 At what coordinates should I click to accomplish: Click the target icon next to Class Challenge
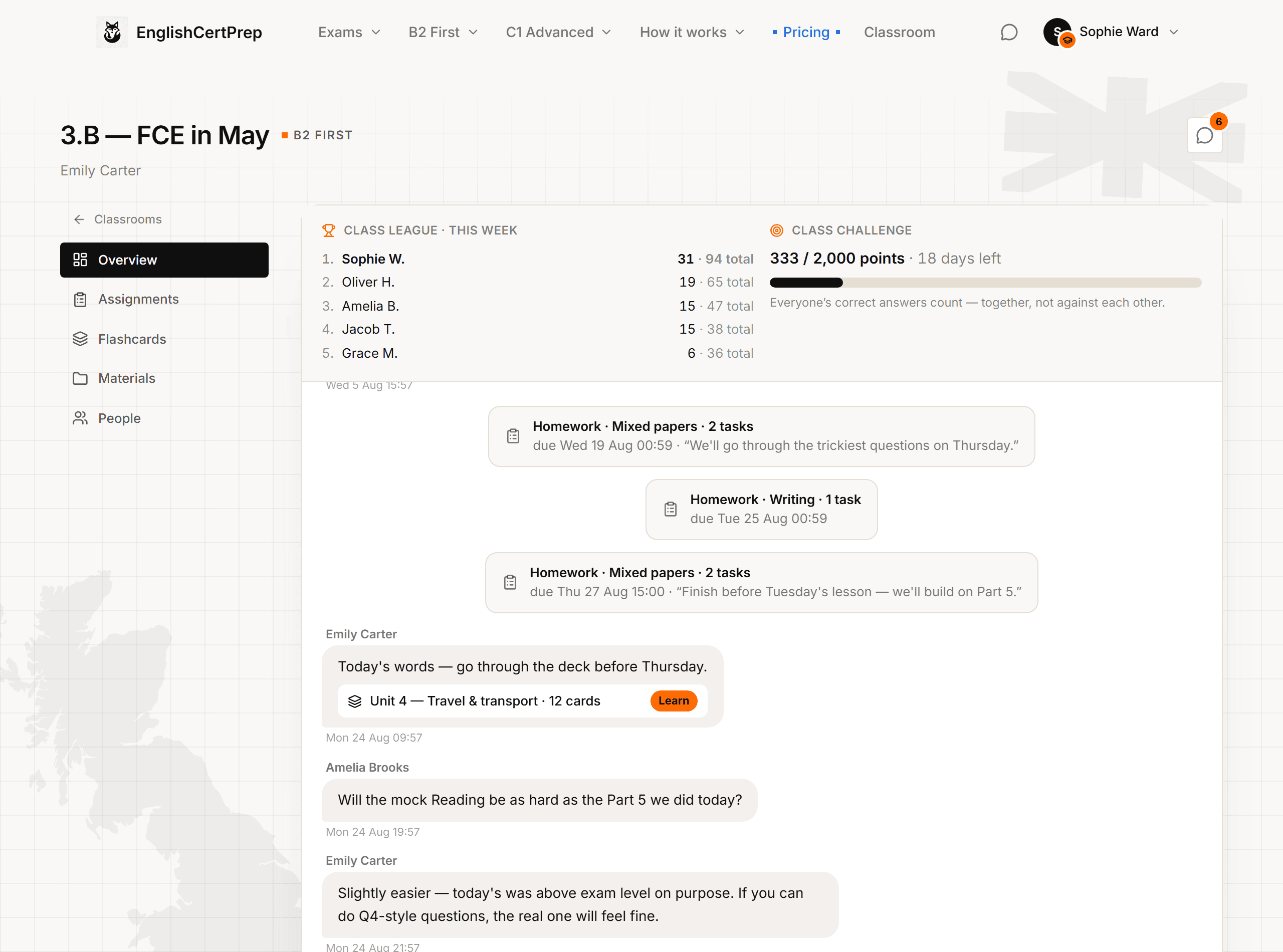click(x=777, y=230)
